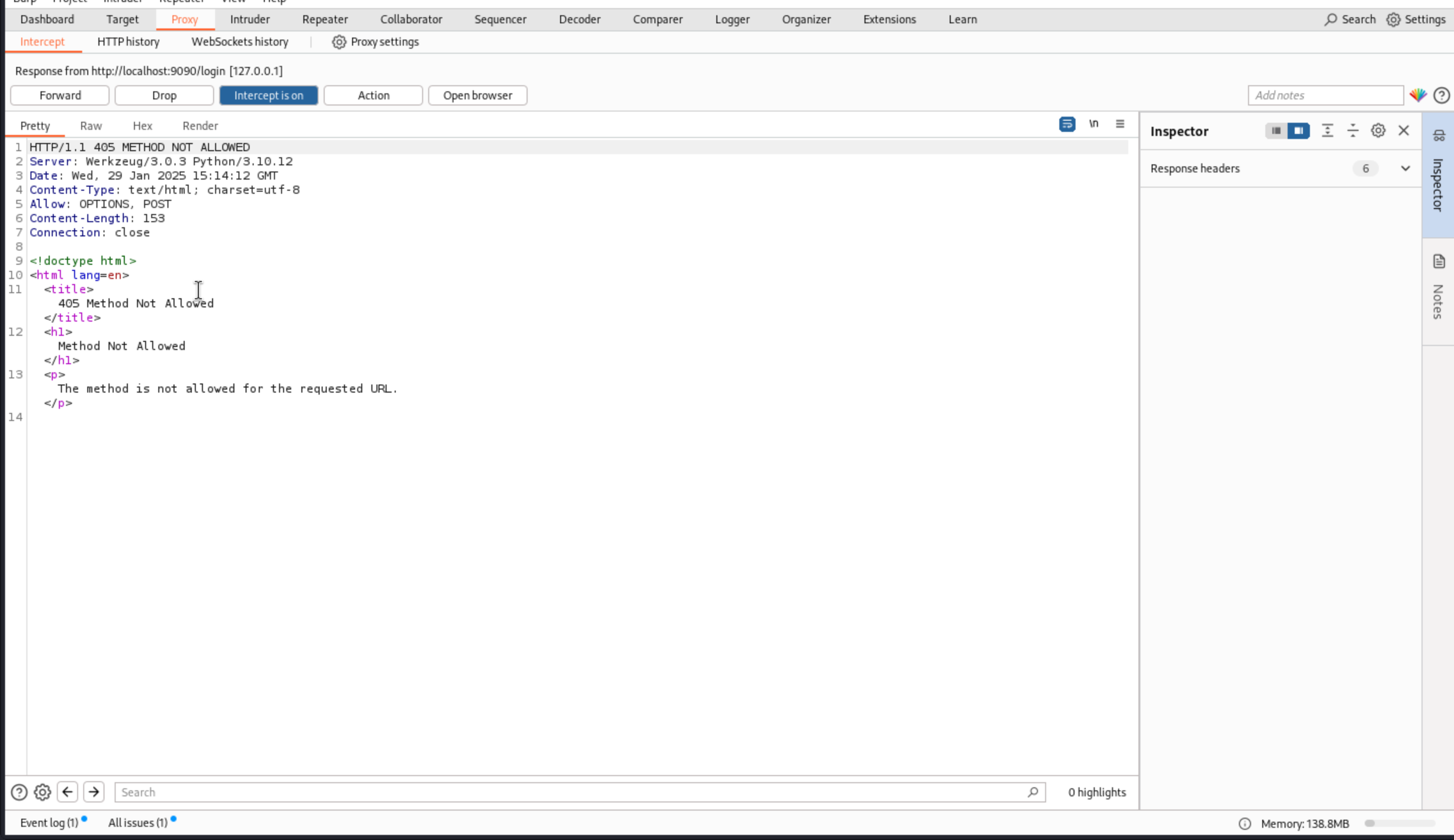Open the Notes side panel icon
Image resolution: width=1454 pixels, height=840 pixels.
pos(1438,261)
